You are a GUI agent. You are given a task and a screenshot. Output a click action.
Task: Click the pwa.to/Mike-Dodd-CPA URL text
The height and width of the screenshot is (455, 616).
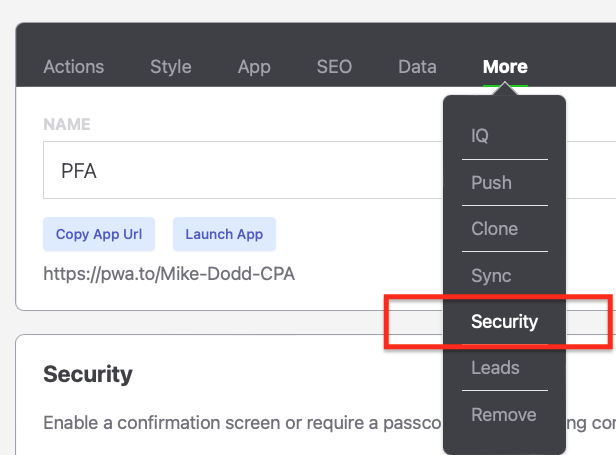(169, 273)
